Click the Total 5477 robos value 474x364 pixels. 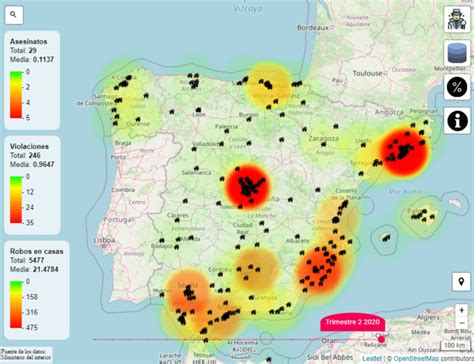27,260
